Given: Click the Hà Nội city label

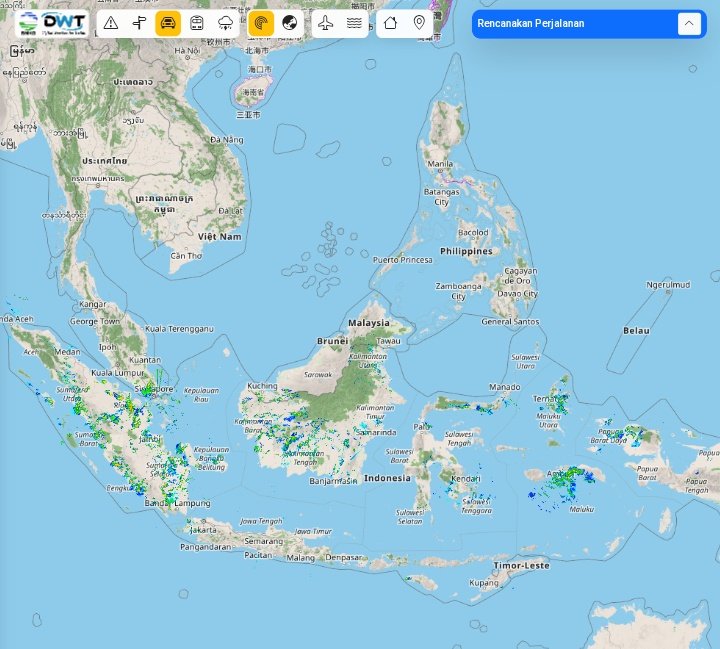Looking at the screenshot, I should pos(187,51).
